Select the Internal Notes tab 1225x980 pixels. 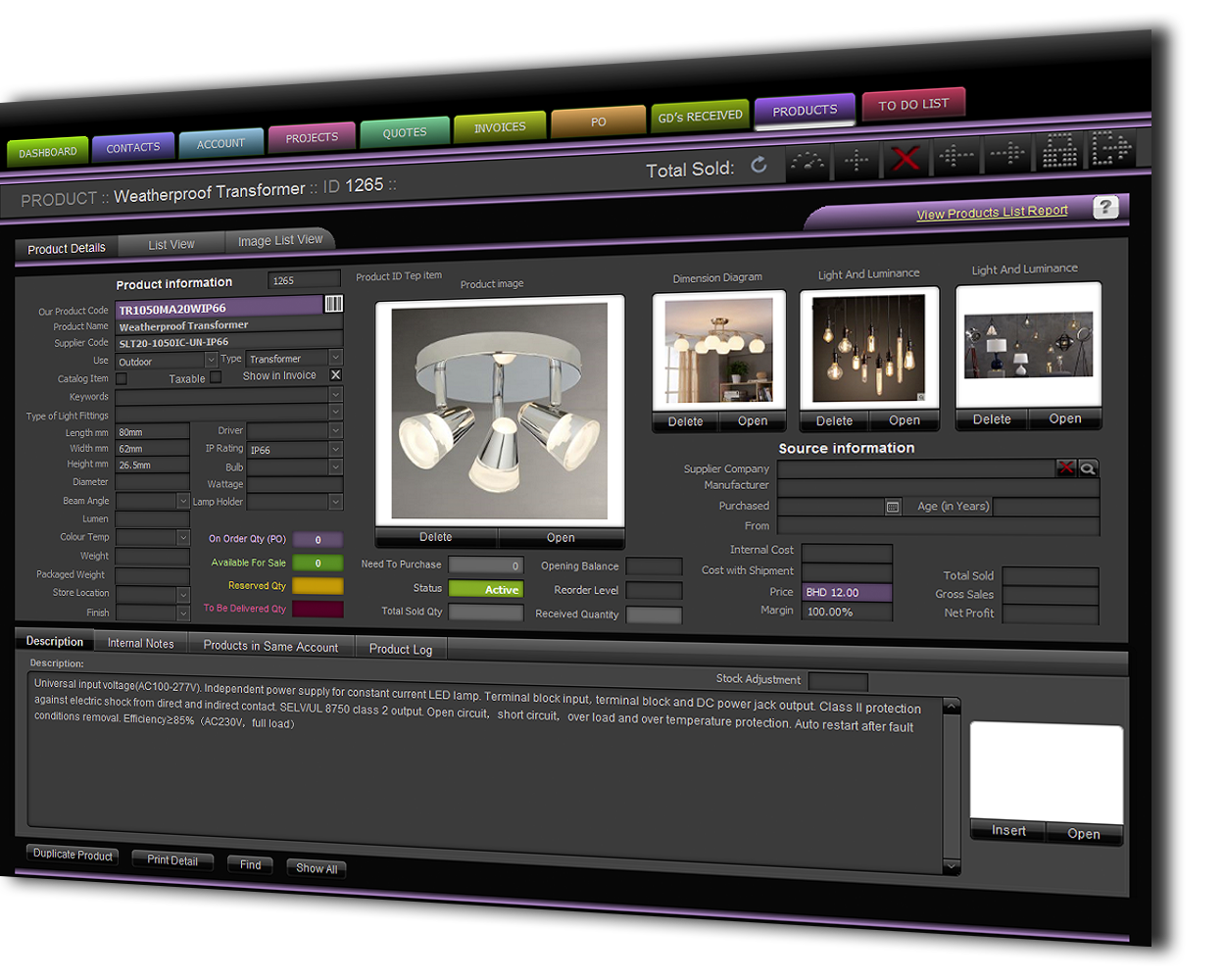[140, 643]
